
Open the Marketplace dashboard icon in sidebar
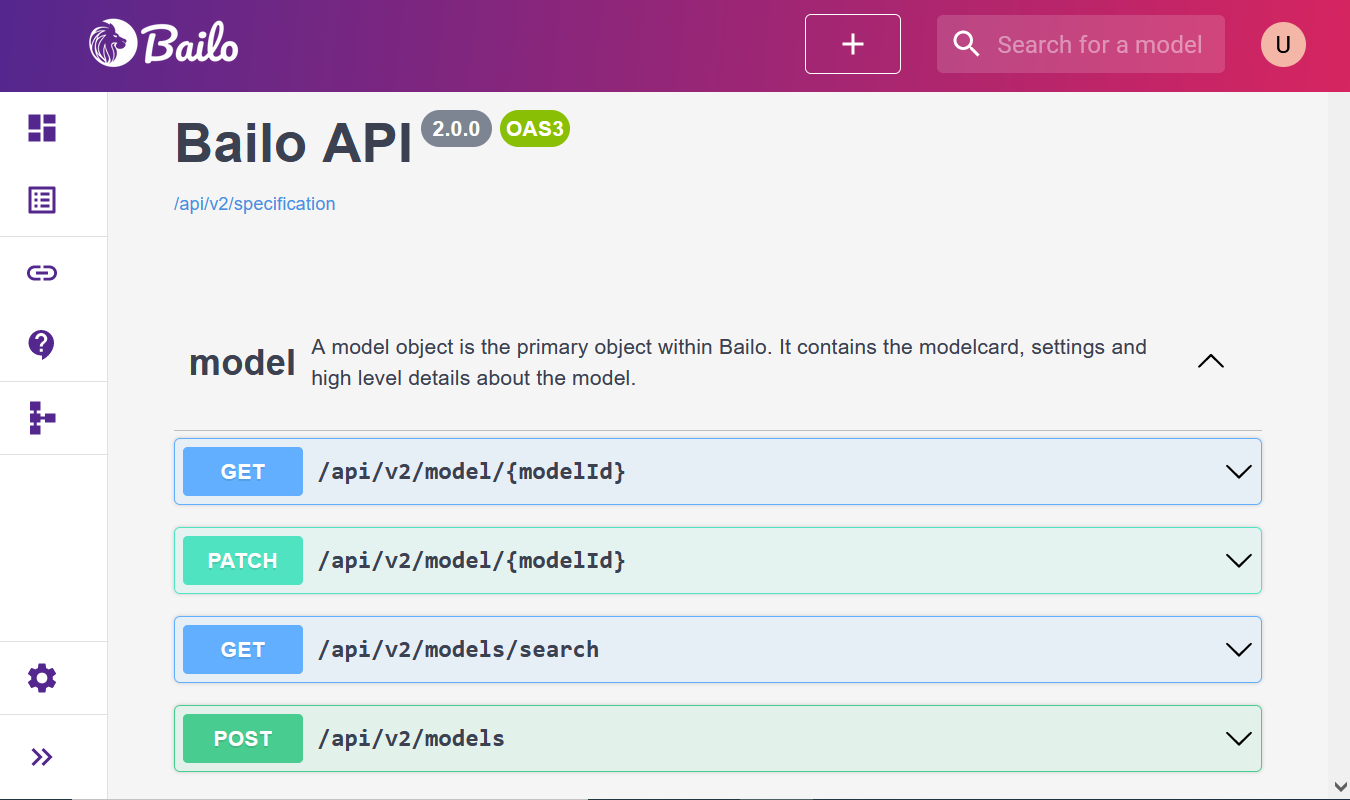[41, 128]
